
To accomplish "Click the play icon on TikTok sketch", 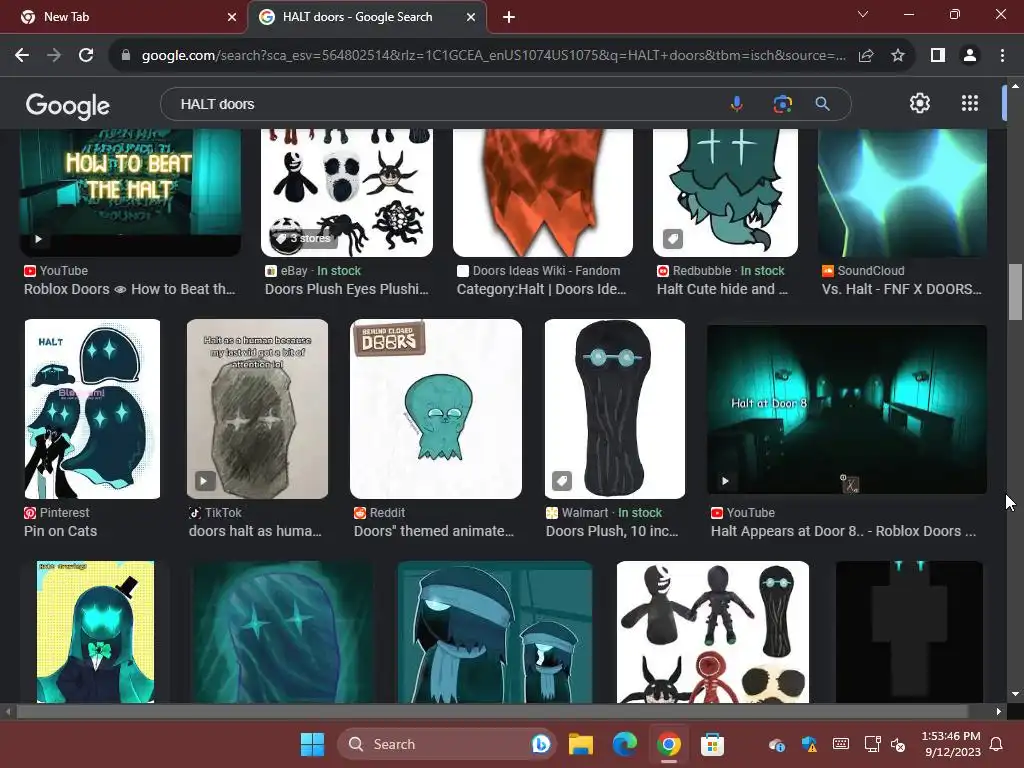I will point(204,481).
